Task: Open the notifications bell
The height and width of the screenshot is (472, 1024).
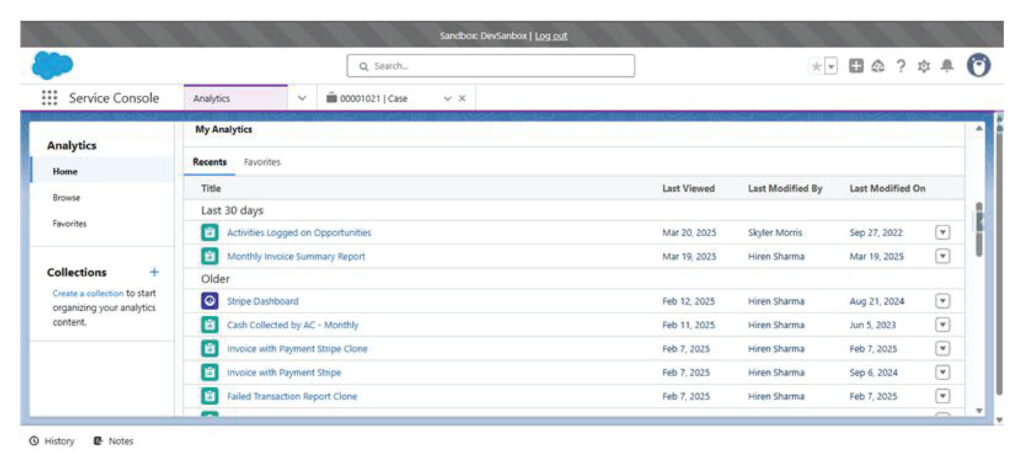Action: [x=947, y=65]
